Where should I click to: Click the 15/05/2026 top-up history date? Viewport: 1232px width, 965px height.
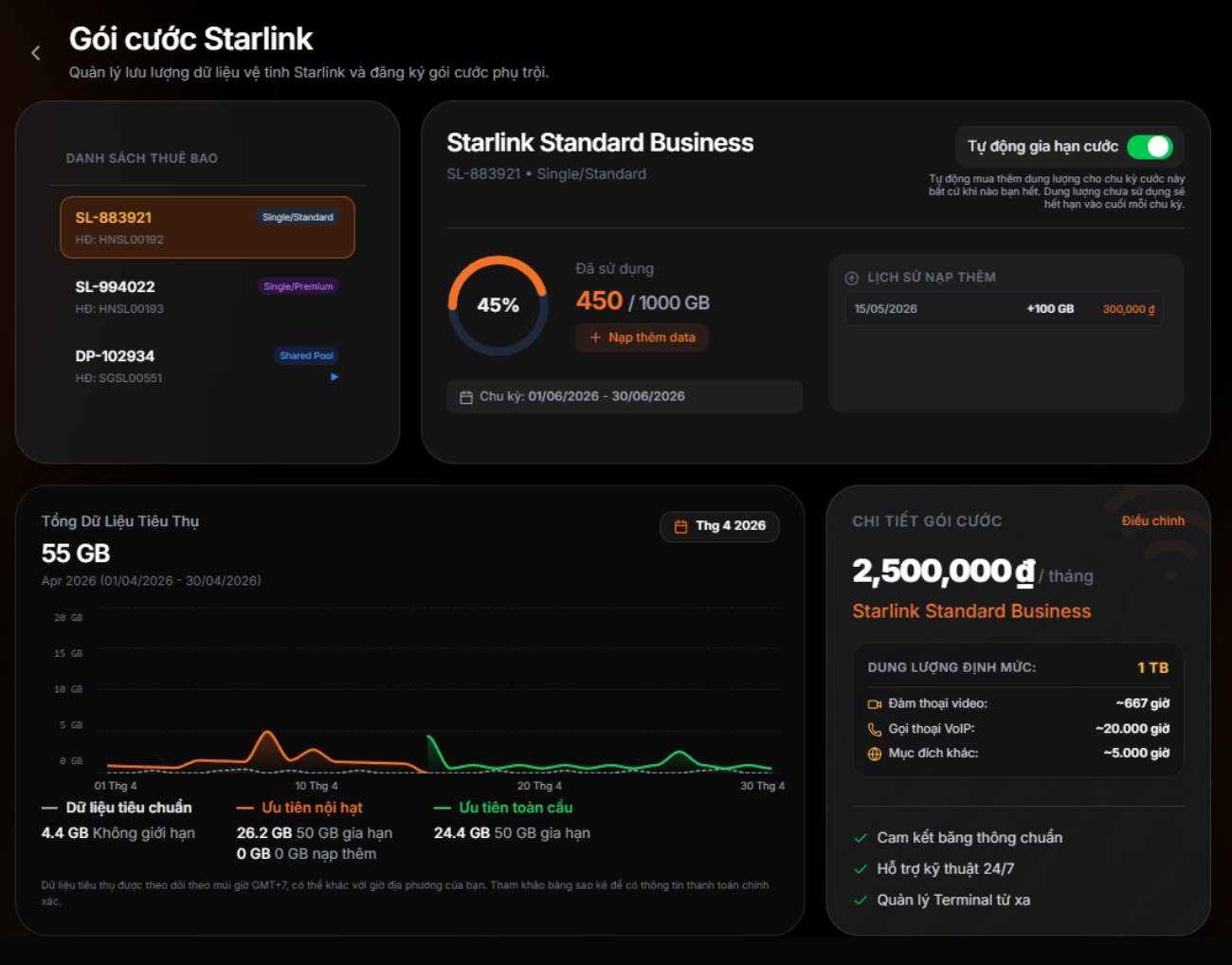tap(886, 309)
